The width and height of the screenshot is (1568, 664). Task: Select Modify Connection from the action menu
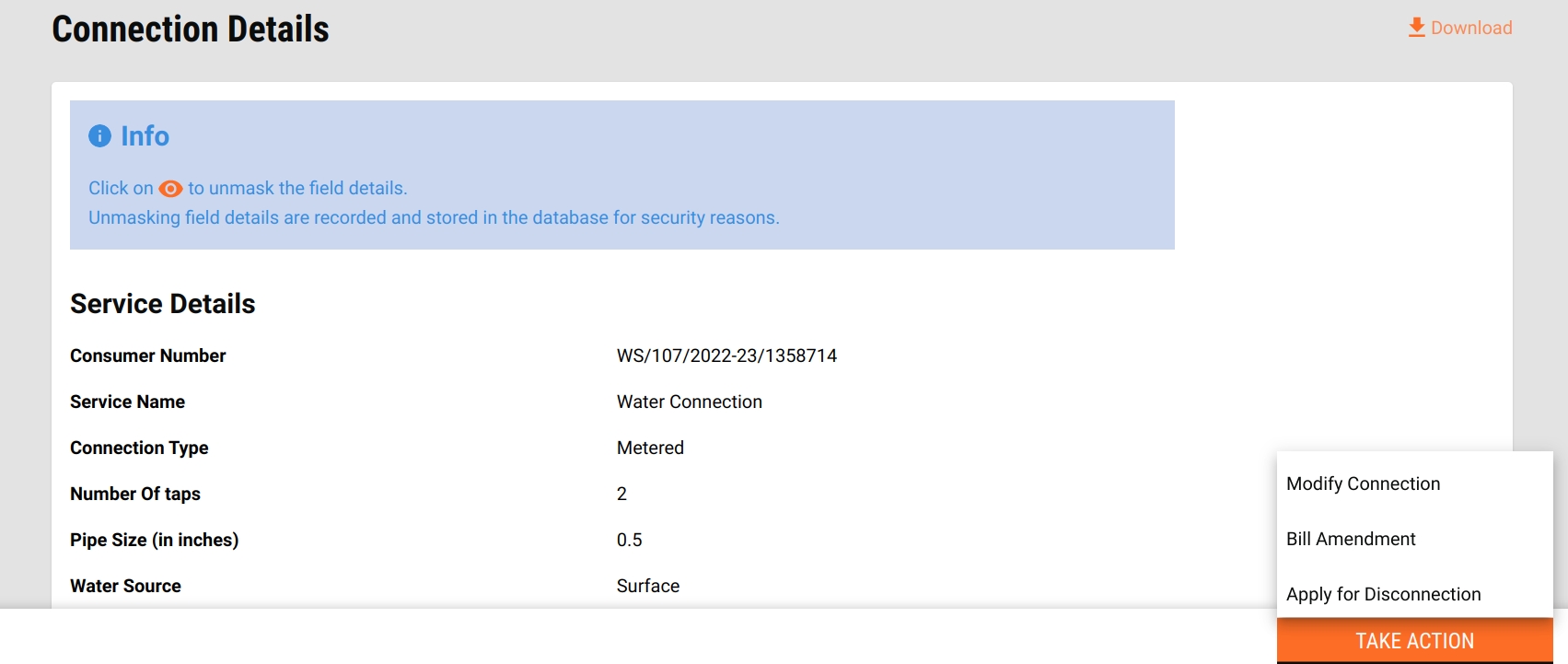pos(1363,483)
